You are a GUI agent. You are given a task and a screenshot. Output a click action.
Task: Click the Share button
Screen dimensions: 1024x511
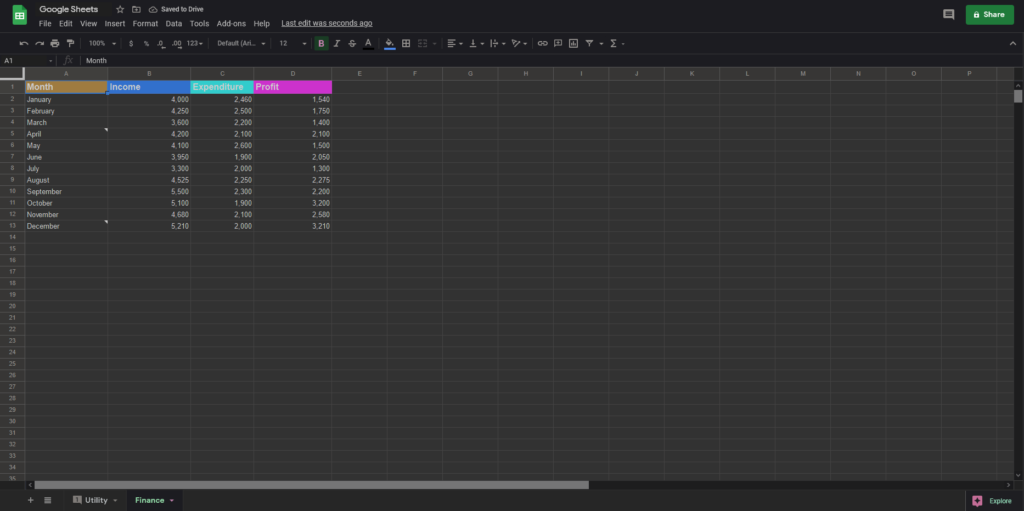point(989,14)
